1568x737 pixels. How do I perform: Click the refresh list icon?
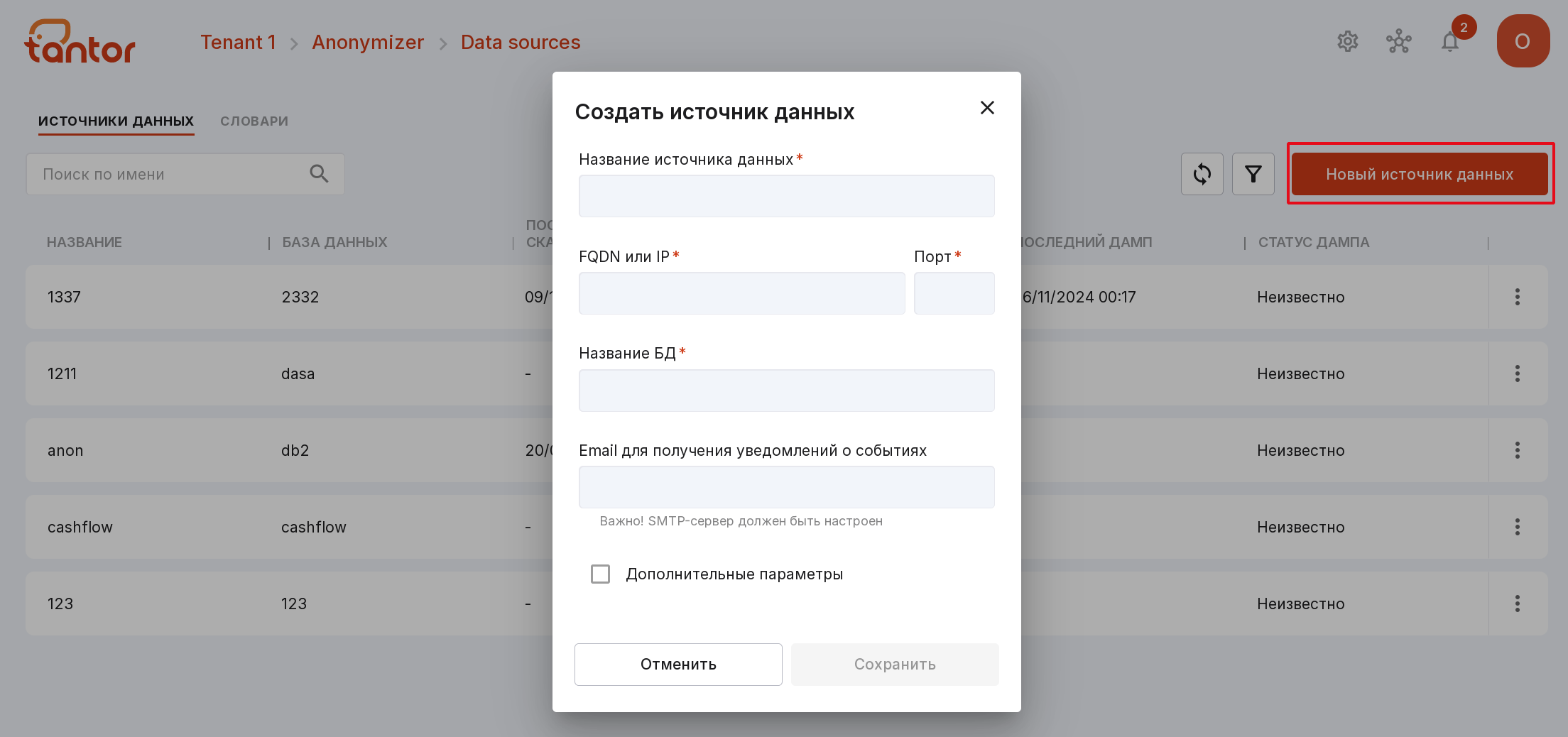[x=1202, y=174]
